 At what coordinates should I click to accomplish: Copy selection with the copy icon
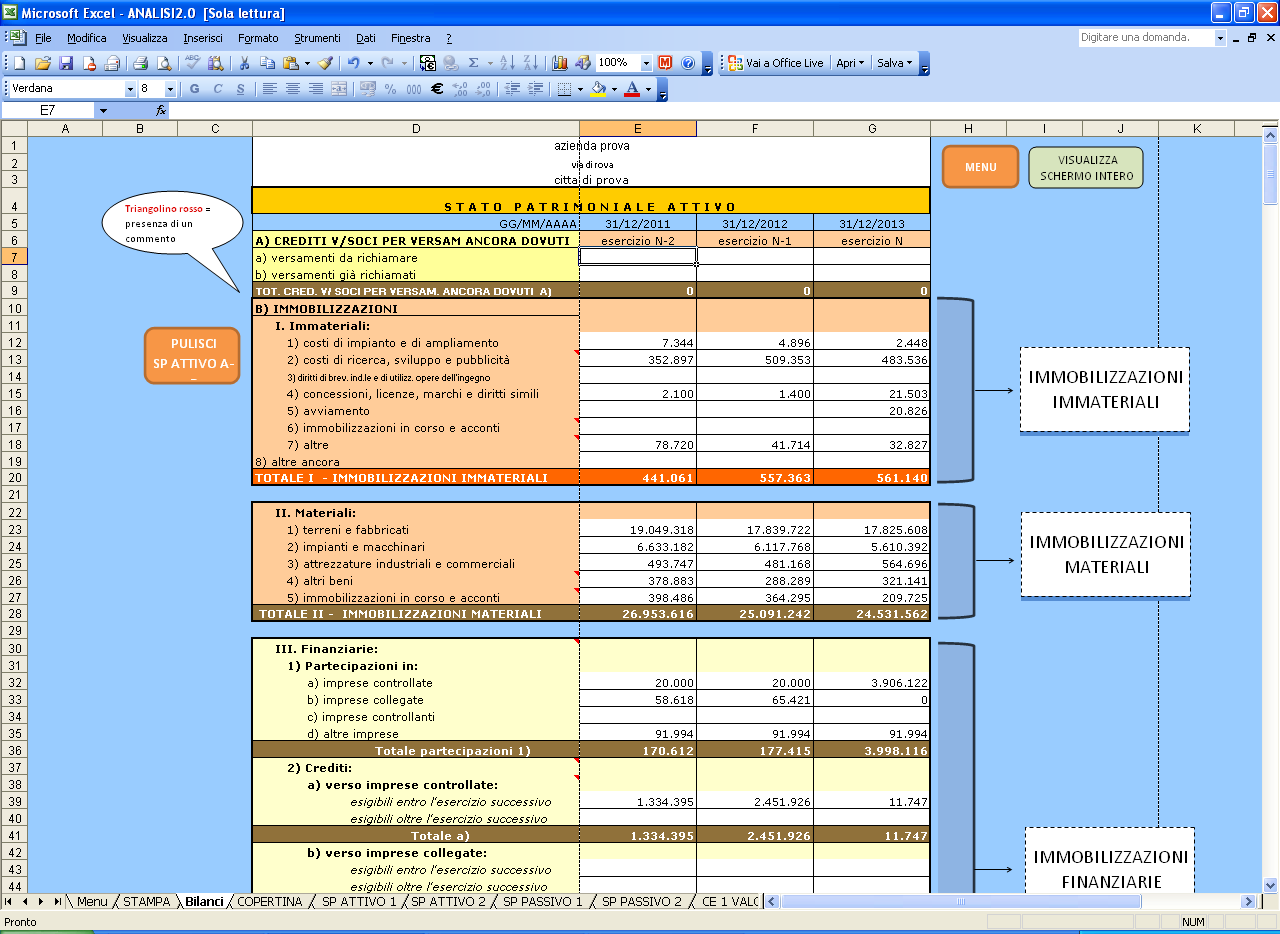pos(267,63)
